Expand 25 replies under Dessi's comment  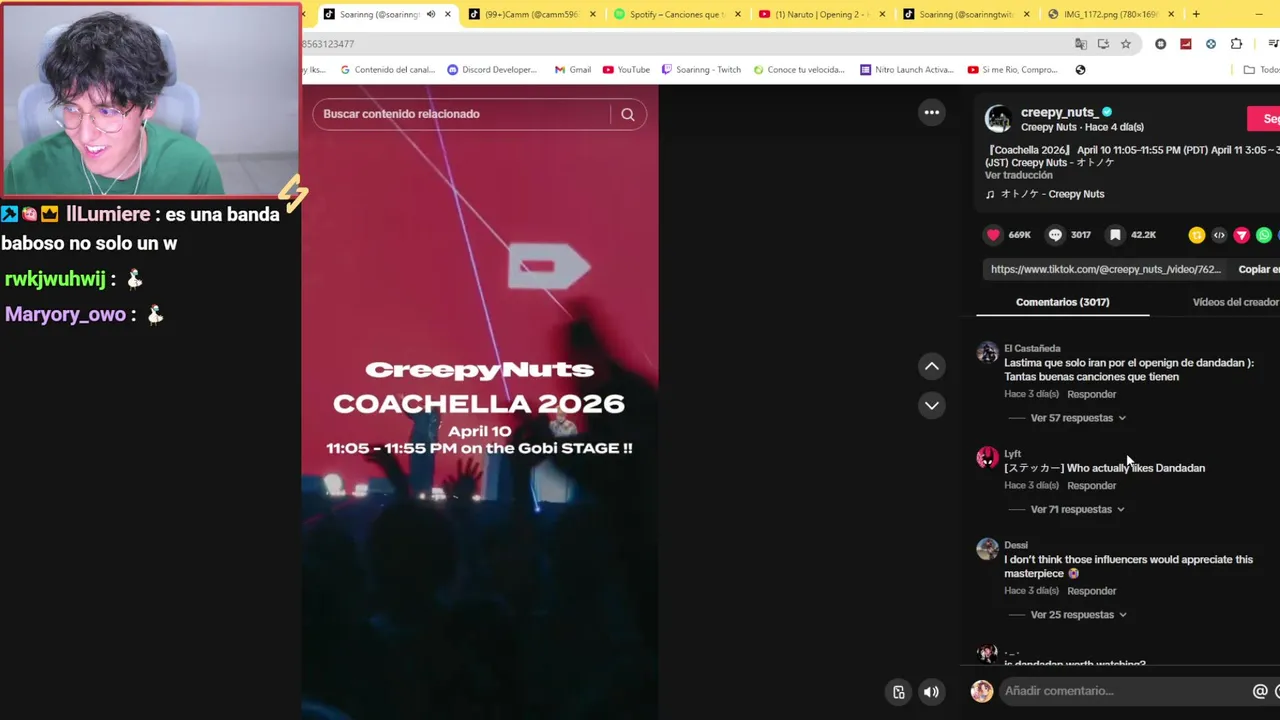(x=1078, y=615)
